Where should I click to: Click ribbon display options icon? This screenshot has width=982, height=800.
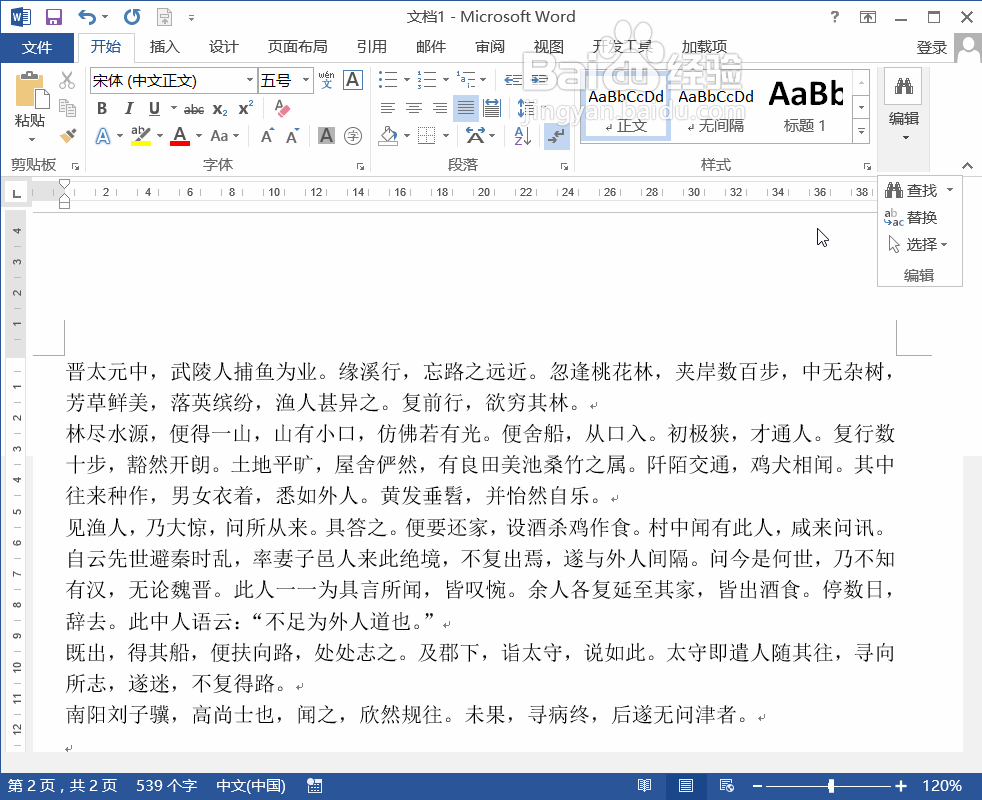click(868, 17)
